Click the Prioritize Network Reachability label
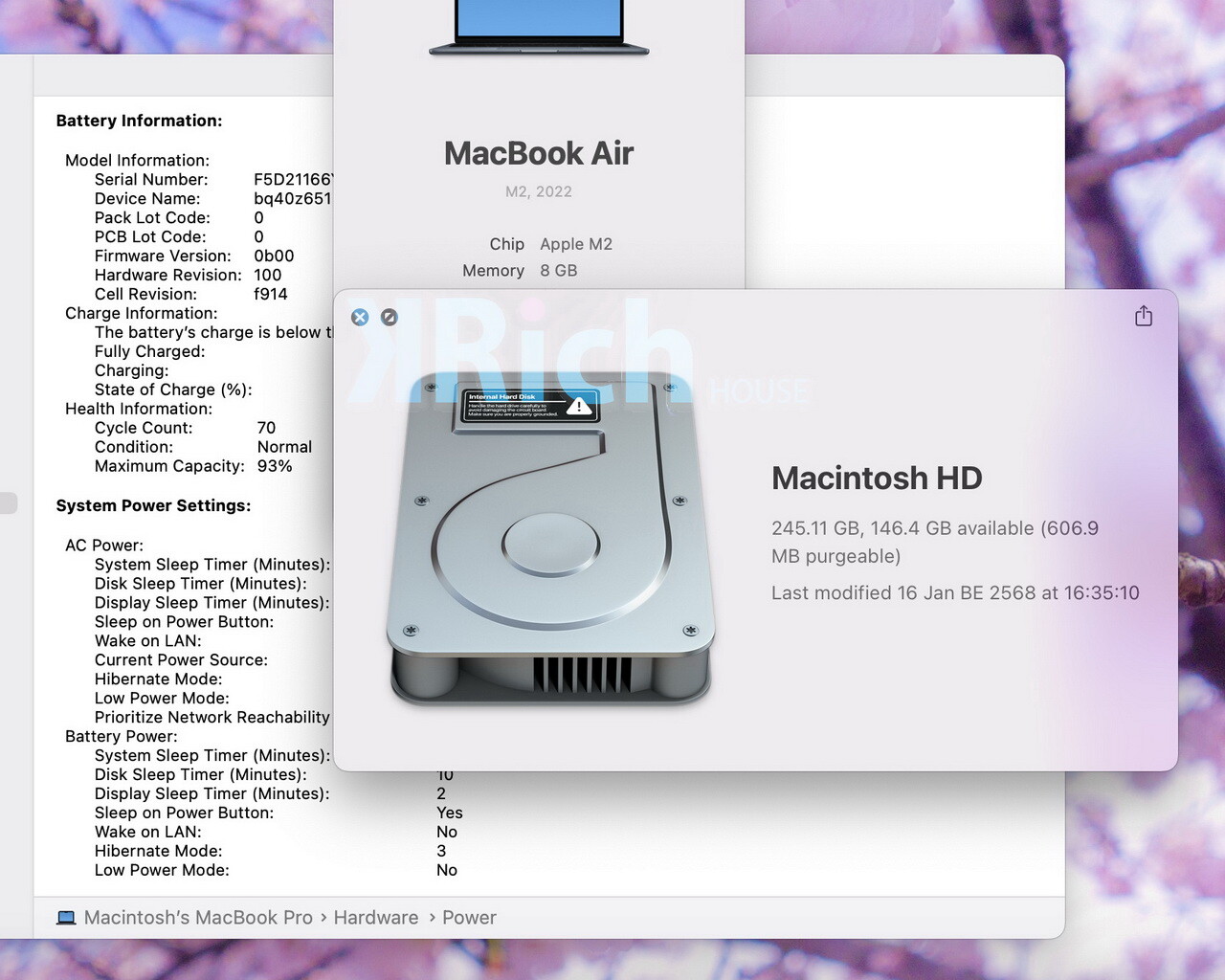Viewport: 1225px width, 980px height. pos(212,717)
